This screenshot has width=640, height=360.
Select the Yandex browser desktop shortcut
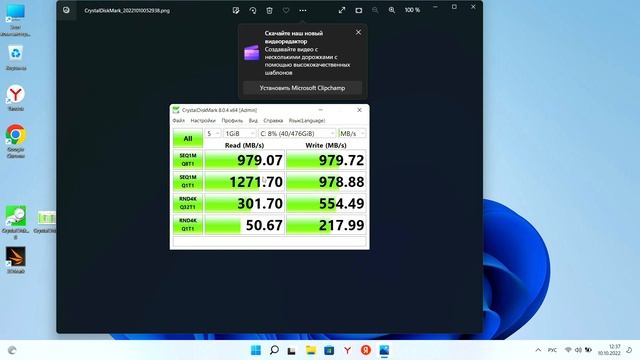[16, 98]
